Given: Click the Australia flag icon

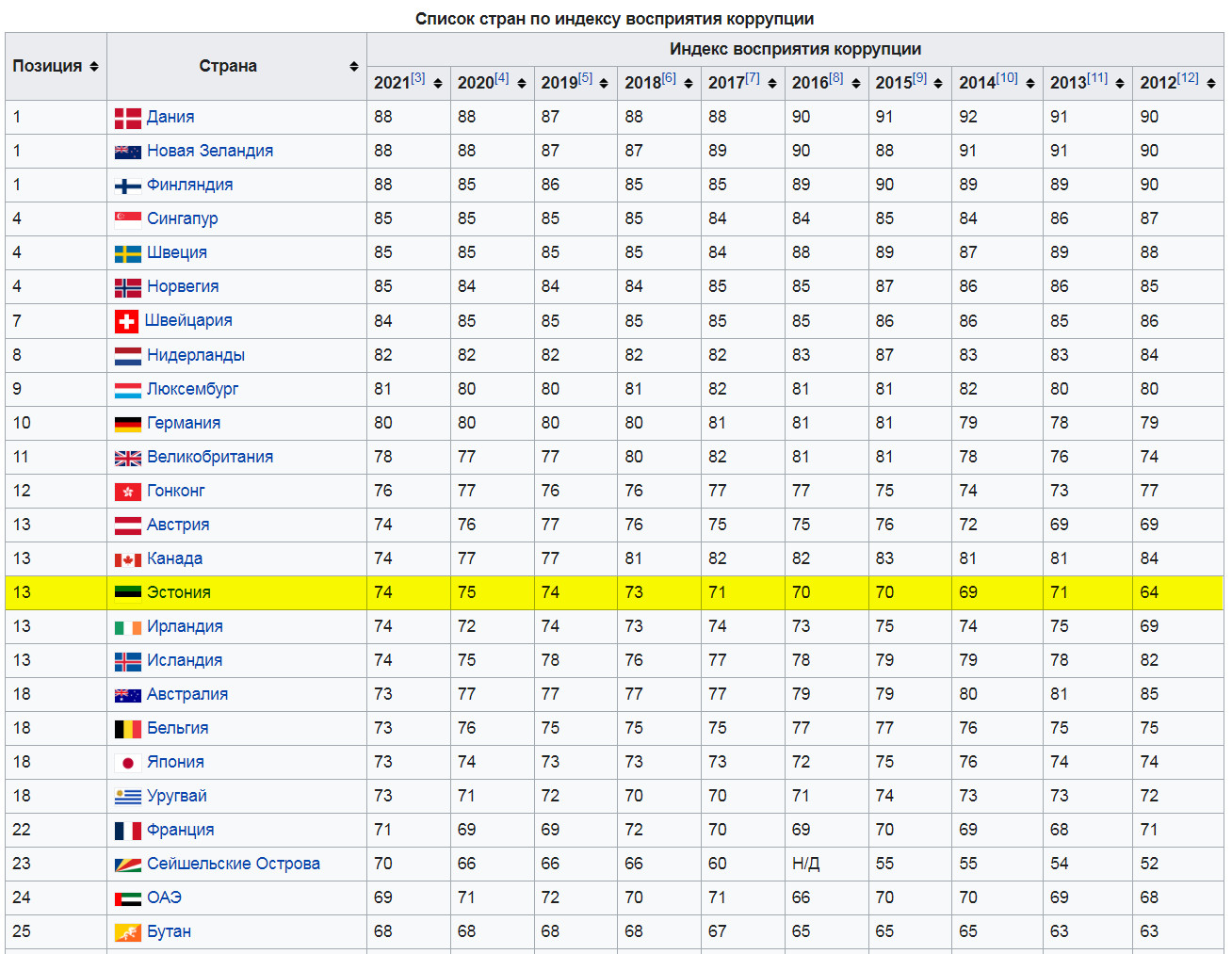Looking at the screenshot, I should [127, 695].
